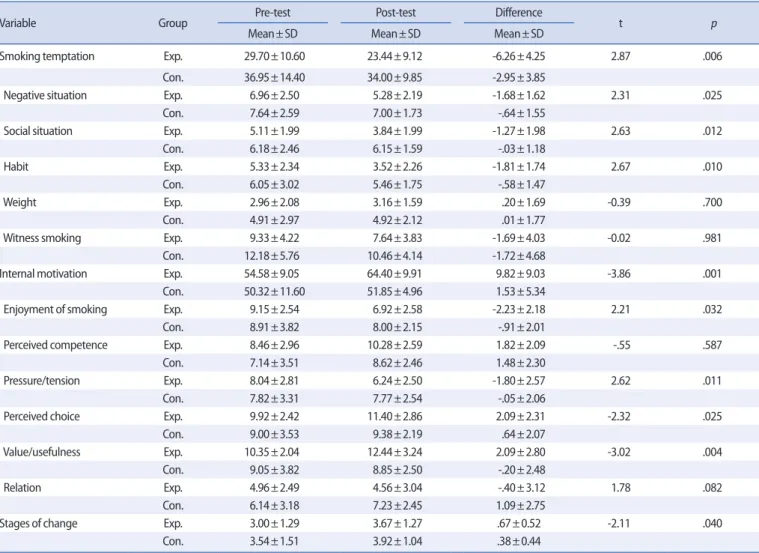The height and width of the screenshot is (553, 759).
Task: Select pre-test value 4.91 ± 2.97
Action: 274,220
